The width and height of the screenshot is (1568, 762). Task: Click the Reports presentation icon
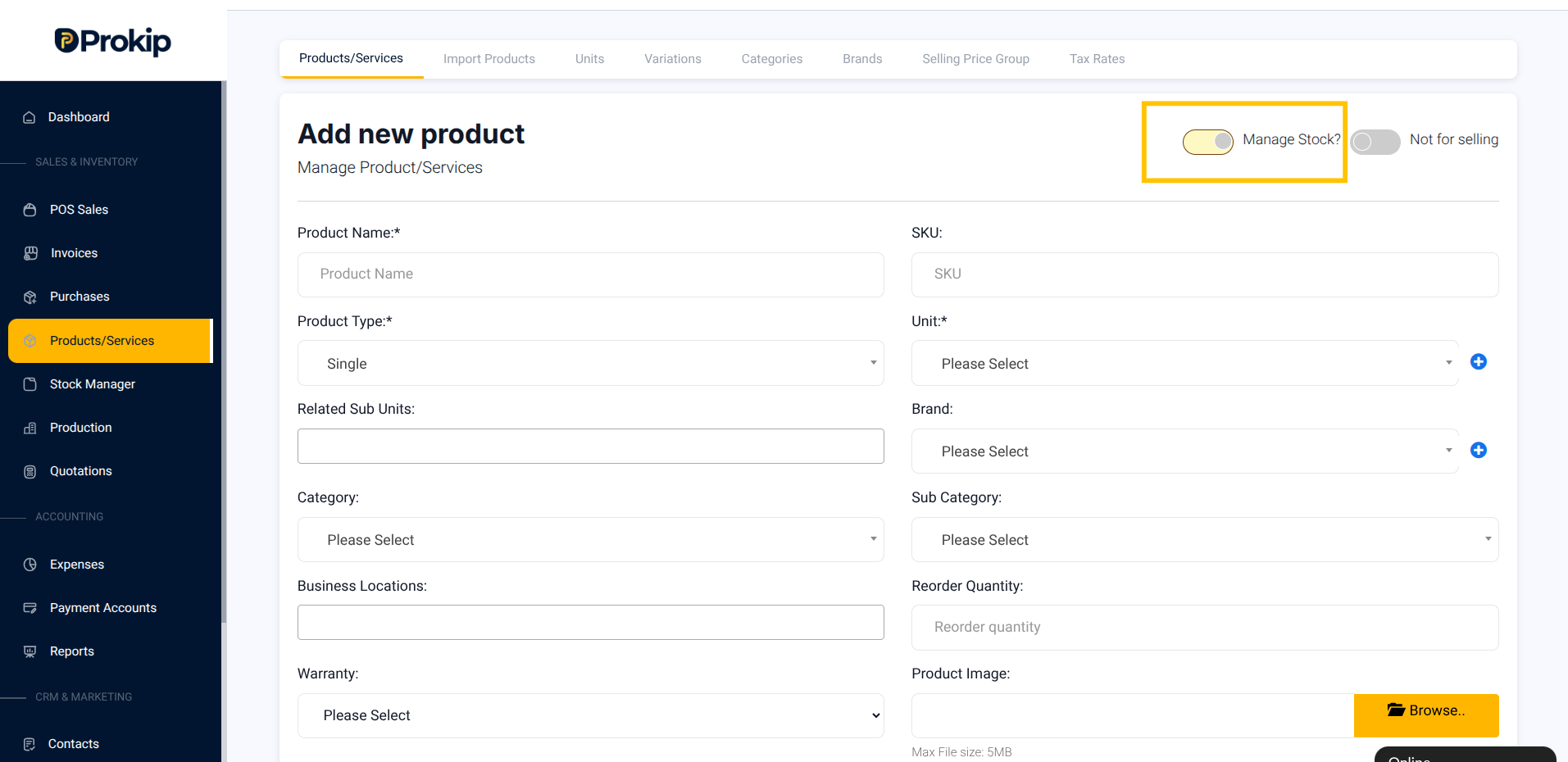(x=30, y=651)
